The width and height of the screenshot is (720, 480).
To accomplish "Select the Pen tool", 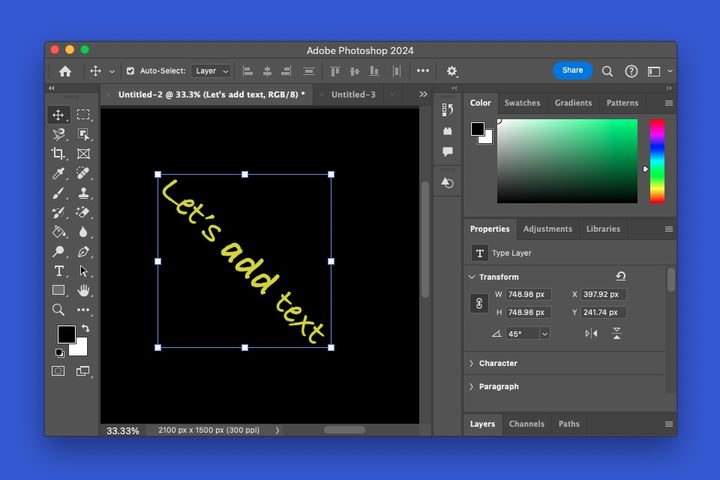I will pos(83,251).
